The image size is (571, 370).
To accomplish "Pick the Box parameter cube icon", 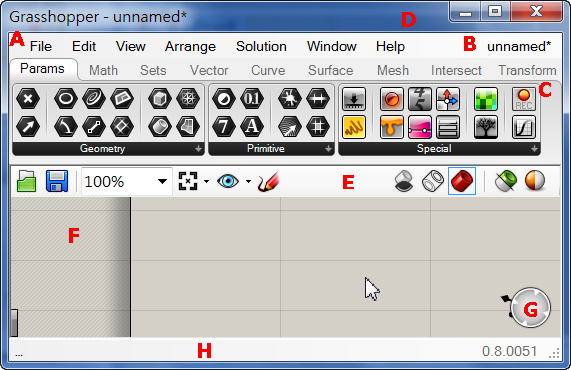I will click(x=160, y=99).
